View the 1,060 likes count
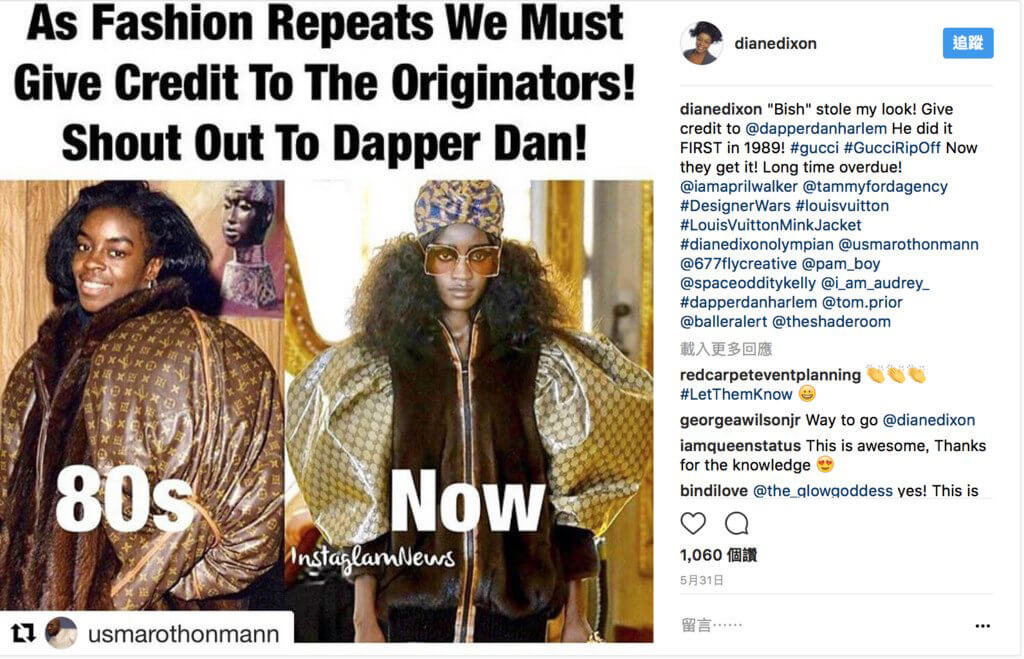 click(x=718, y=555)
